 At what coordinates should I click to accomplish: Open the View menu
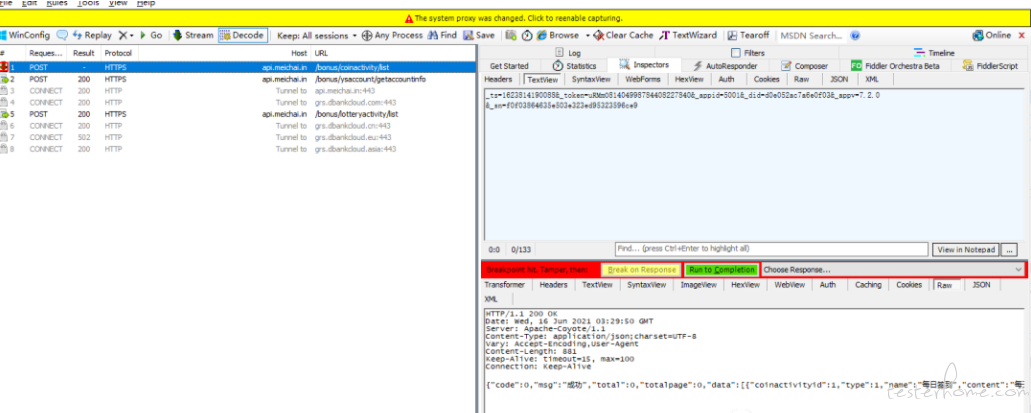(118, 3)
